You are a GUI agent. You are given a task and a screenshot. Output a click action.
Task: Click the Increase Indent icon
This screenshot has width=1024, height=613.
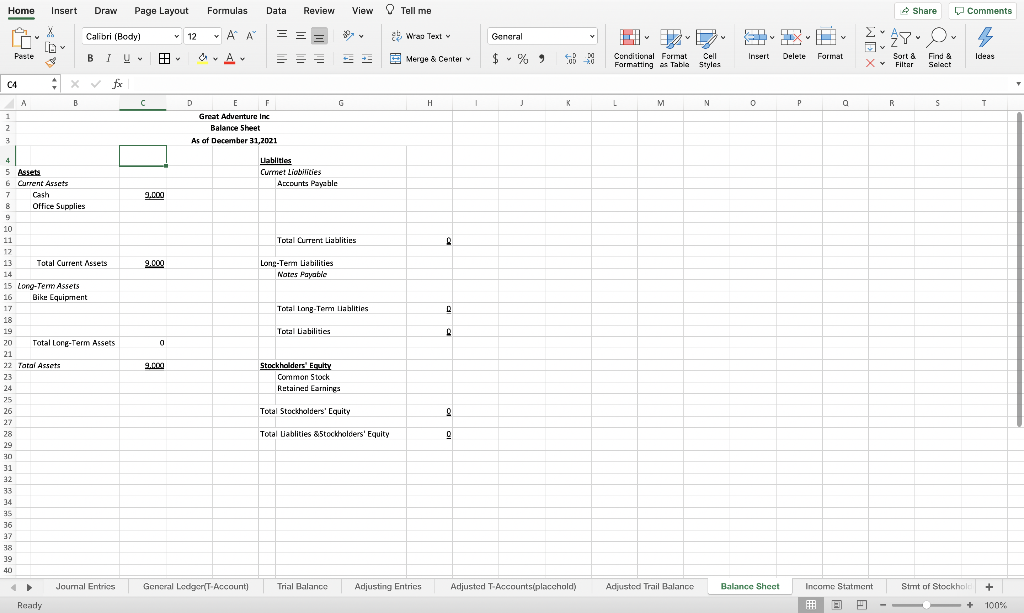(367, 59)
